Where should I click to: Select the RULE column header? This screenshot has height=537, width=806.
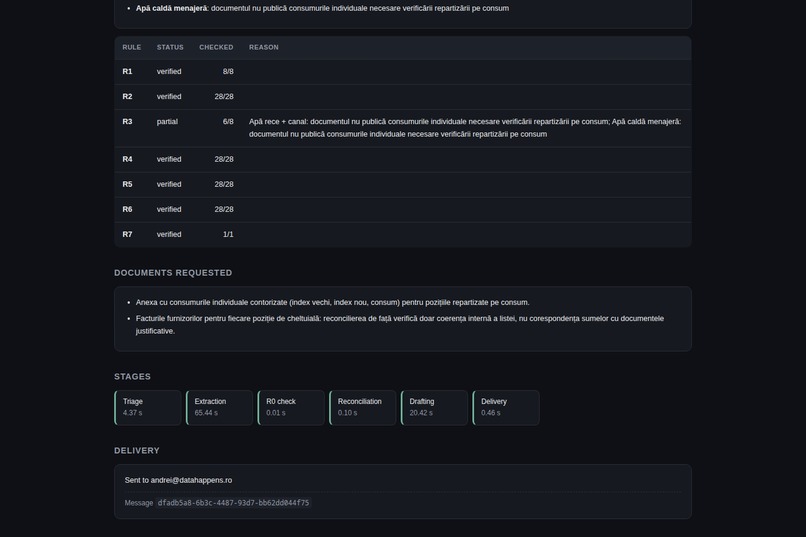coord(132,47)
